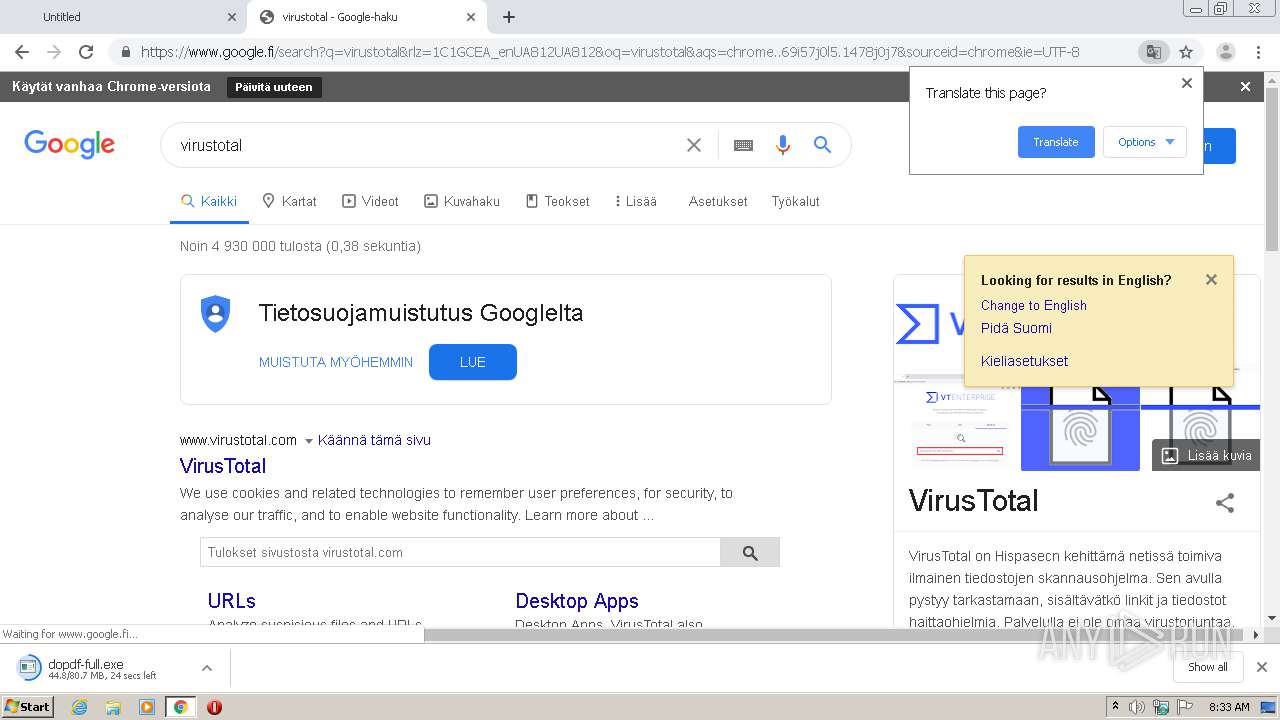Clear the search box with X icon
The width and height of the screenshot is (1280, 720).
694,145
